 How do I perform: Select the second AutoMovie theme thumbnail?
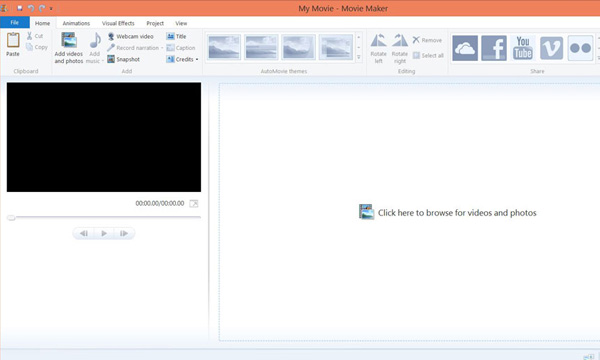click(x=261, y=47)
